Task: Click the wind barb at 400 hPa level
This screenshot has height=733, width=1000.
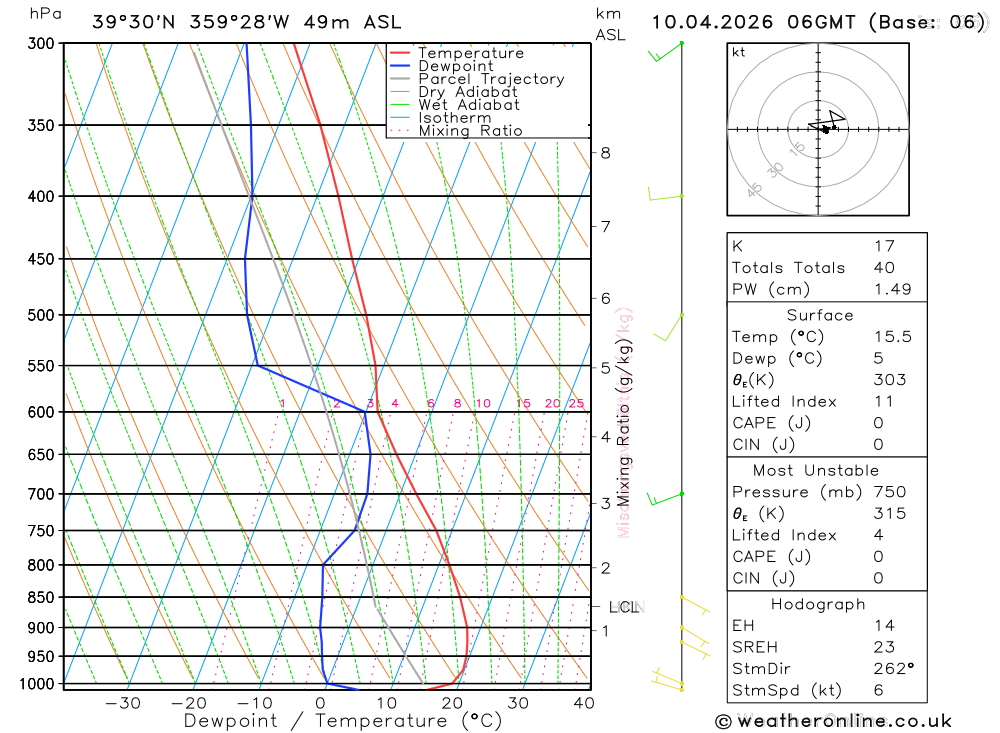Action: point(666,194)
